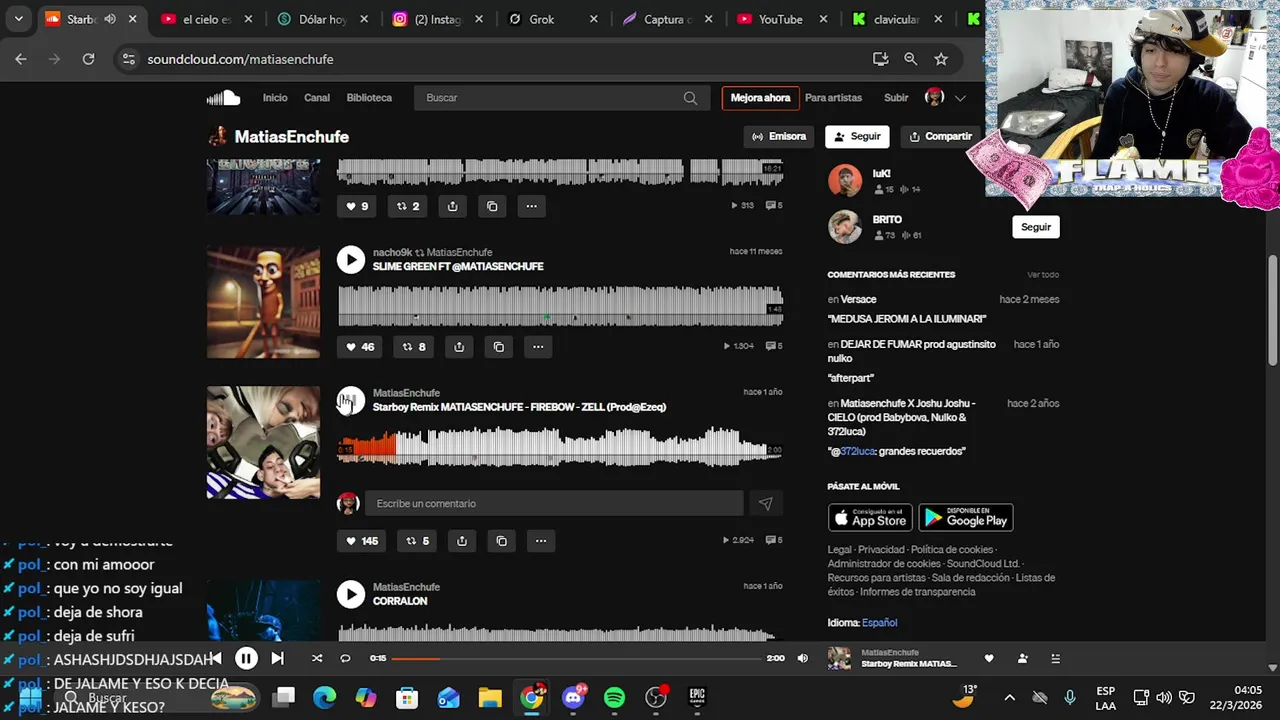Like the current track in player bar
The height and width of the screenshot is (720, 1280).
coord(989,658)
